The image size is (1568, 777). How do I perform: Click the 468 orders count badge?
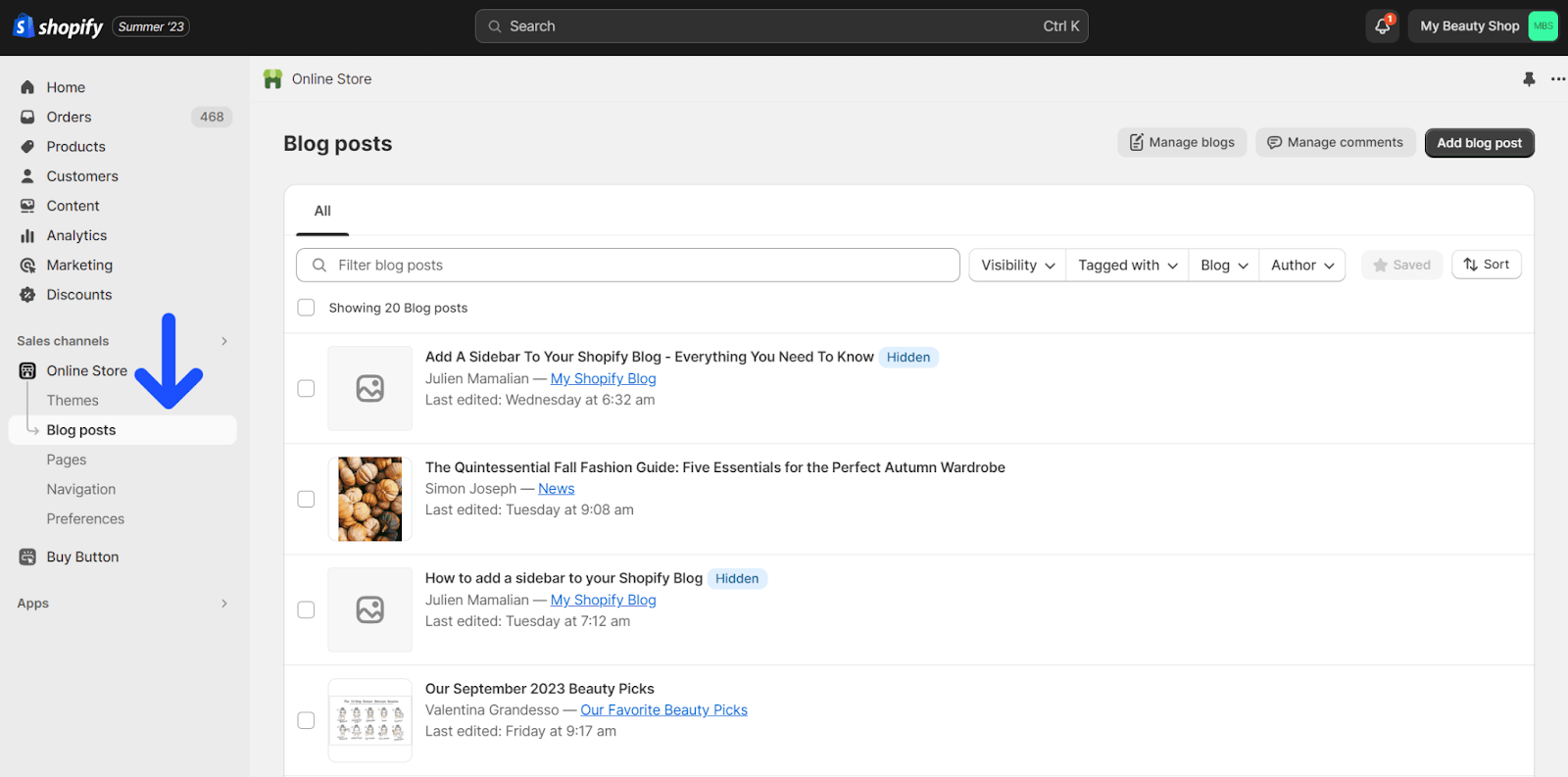[x=212, y=117]
